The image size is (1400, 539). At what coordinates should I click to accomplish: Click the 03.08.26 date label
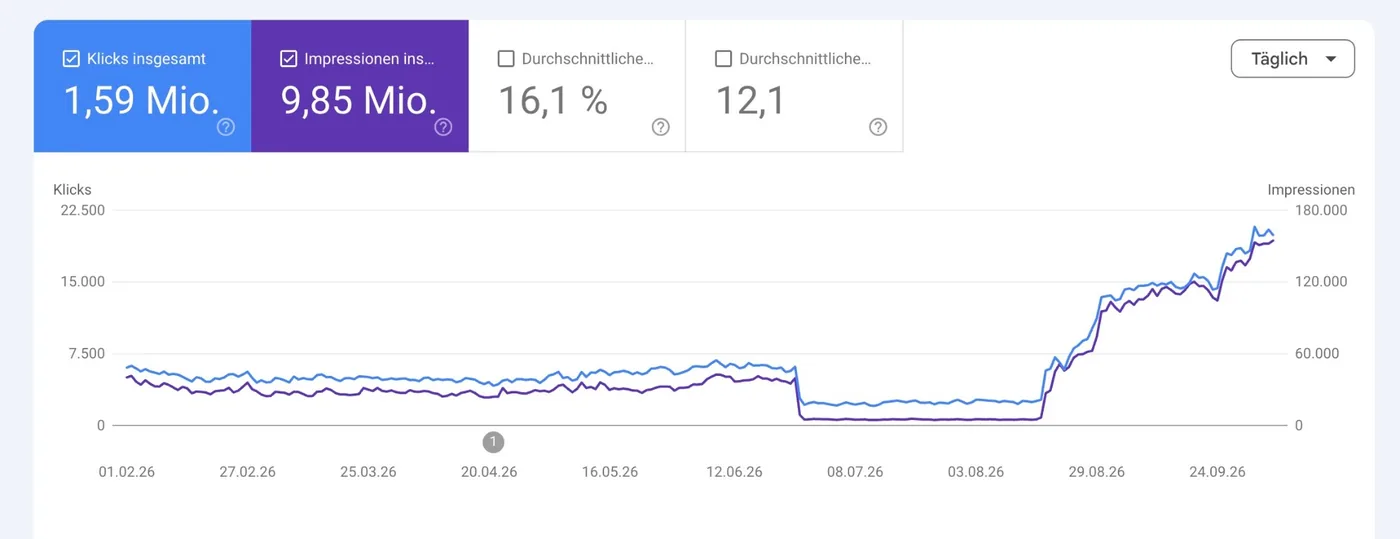[975, 472]
